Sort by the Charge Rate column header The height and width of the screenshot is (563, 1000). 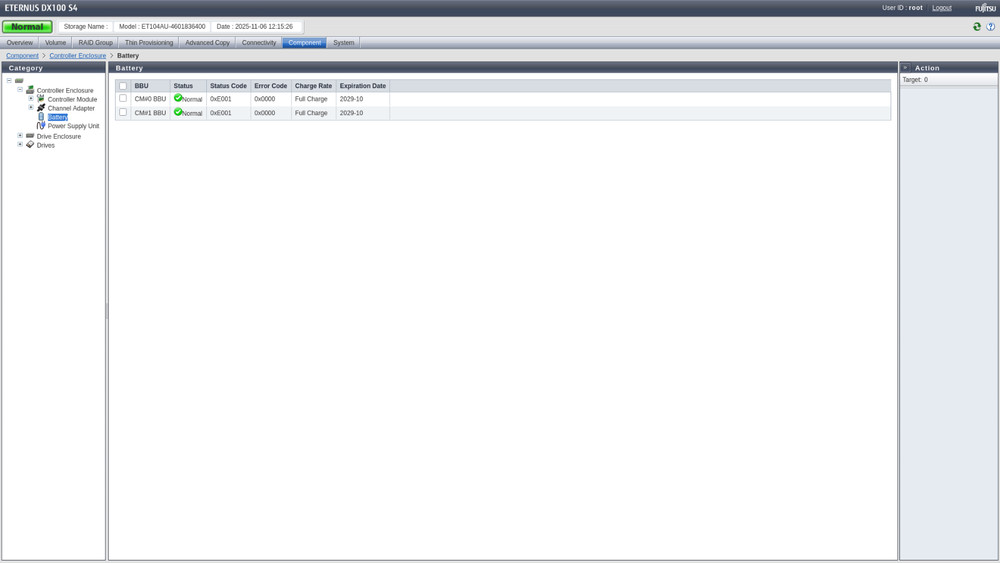[x=313, y=85]
